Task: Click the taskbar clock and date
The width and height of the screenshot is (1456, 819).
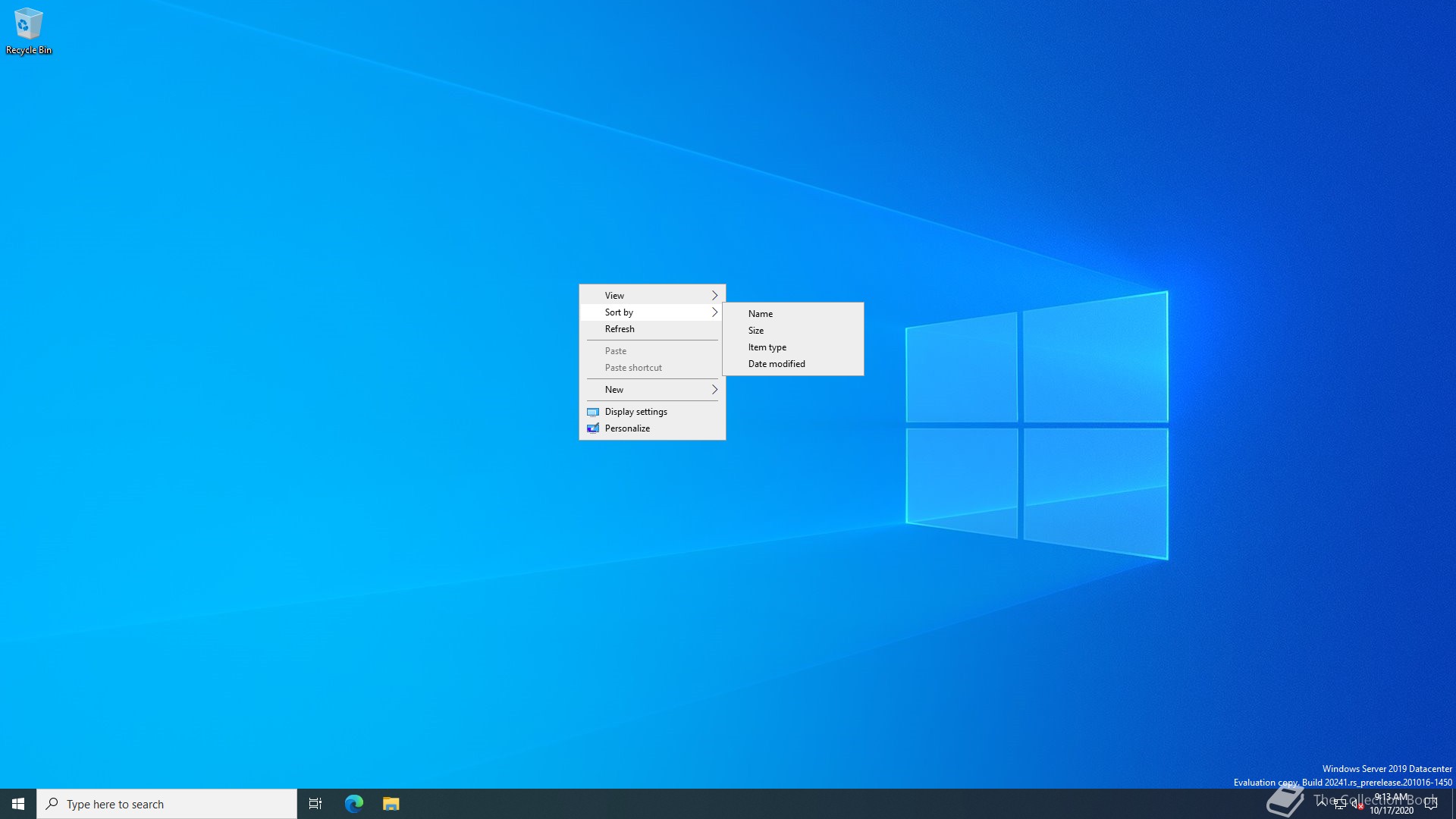Action: click(x=1392, y=804)
